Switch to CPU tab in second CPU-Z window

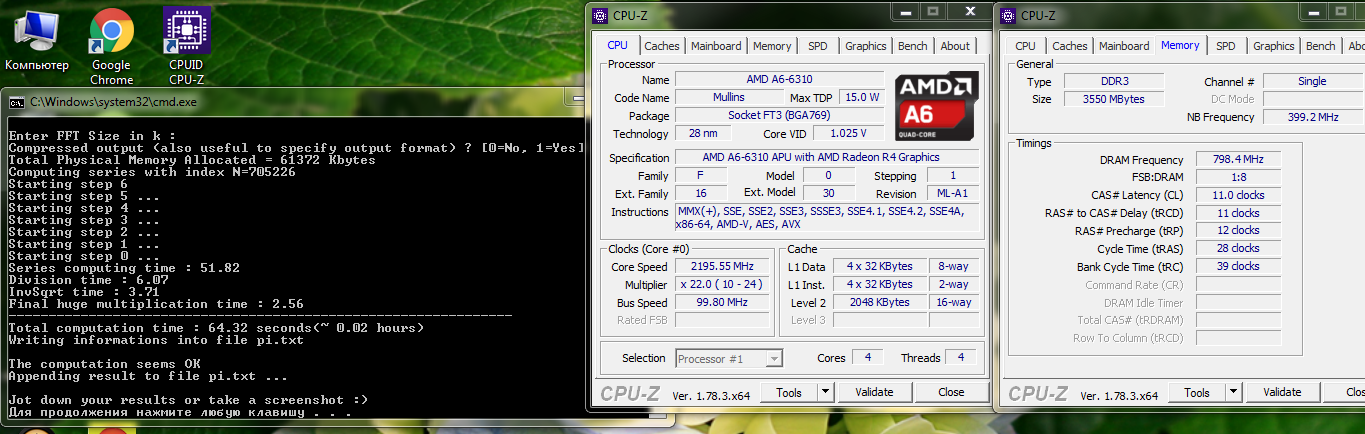1025,46
